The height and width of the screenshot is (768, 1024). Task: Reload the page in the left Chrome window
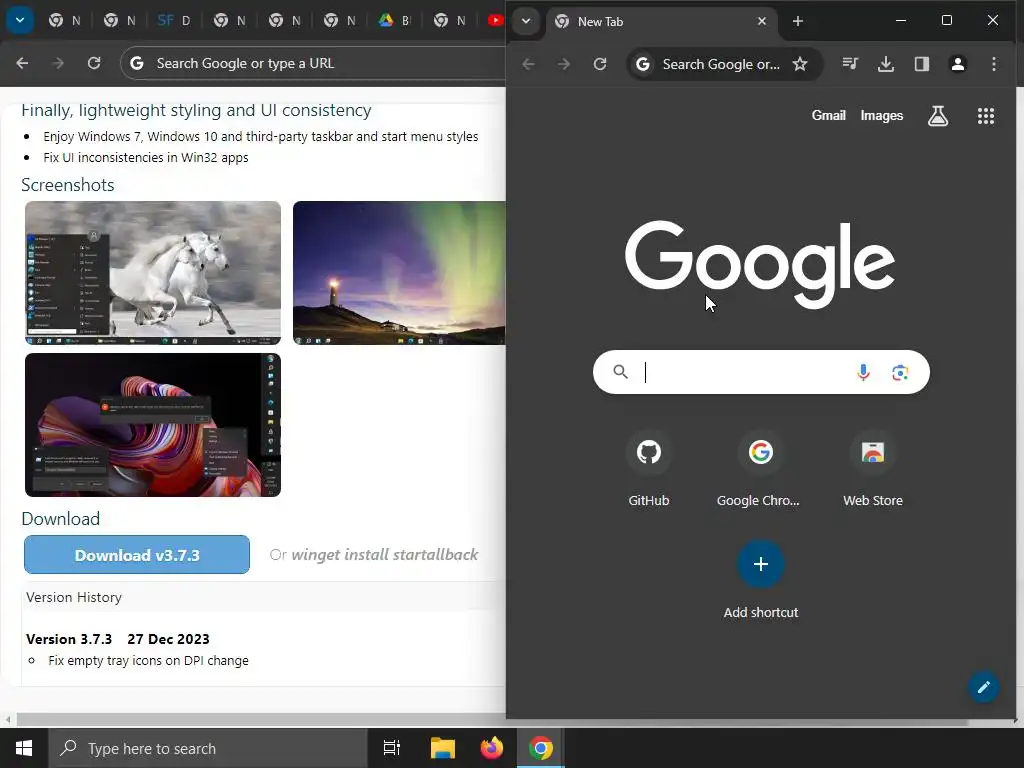(94, 63)
